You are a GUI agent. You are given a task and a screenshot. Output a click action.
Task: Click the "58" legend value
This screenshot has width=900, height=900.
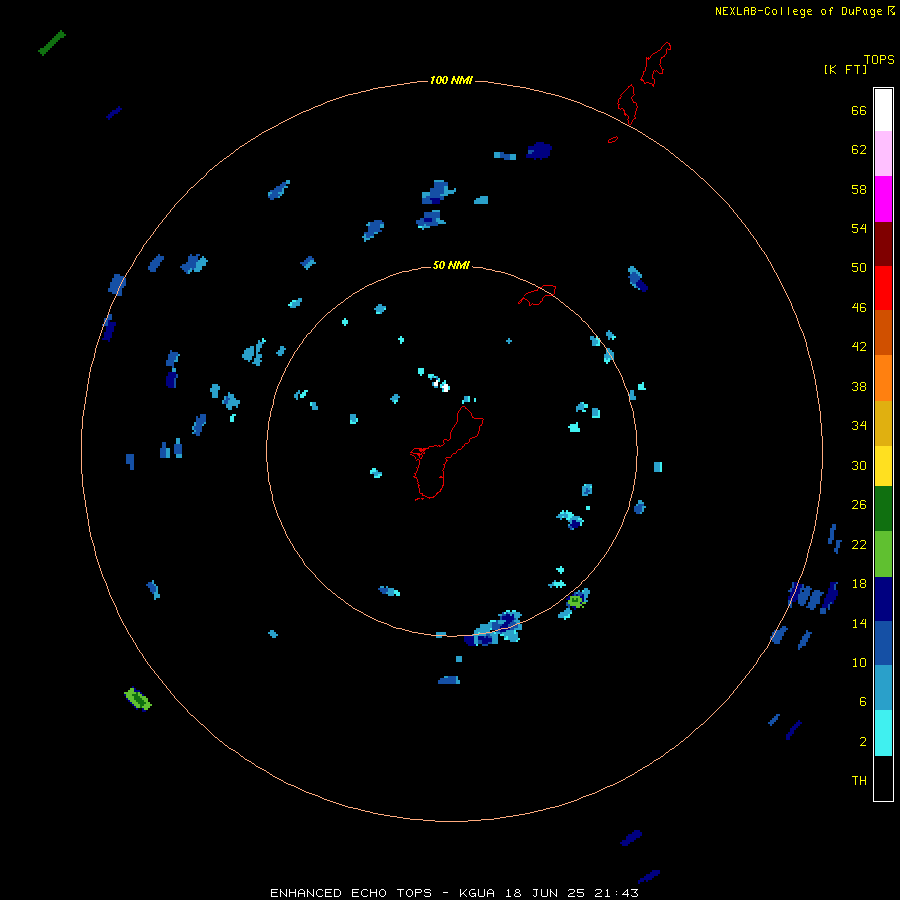[x=859, y=189]
